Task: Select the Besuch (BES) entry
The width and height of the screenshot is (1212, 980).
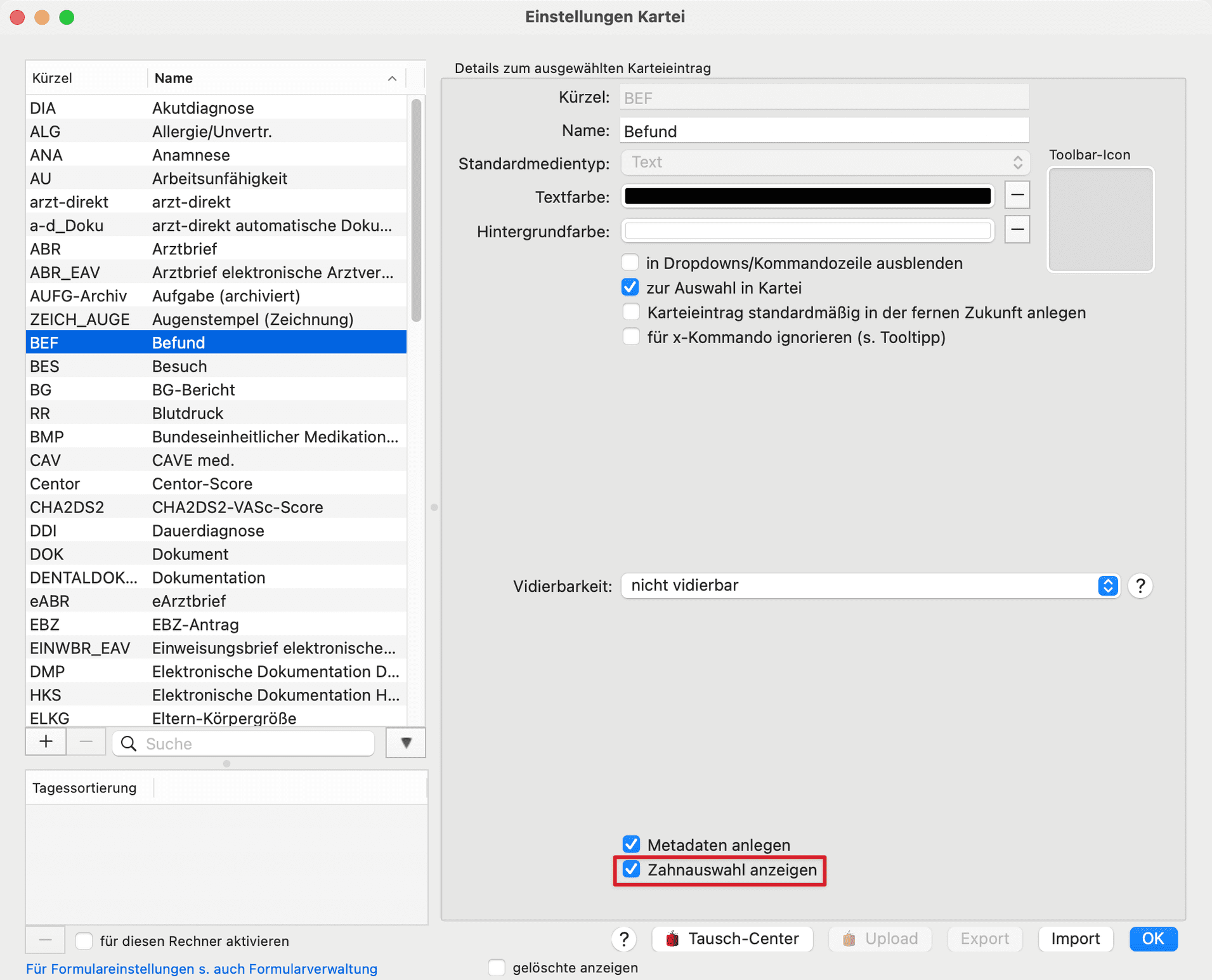Action: pos(216,366)
